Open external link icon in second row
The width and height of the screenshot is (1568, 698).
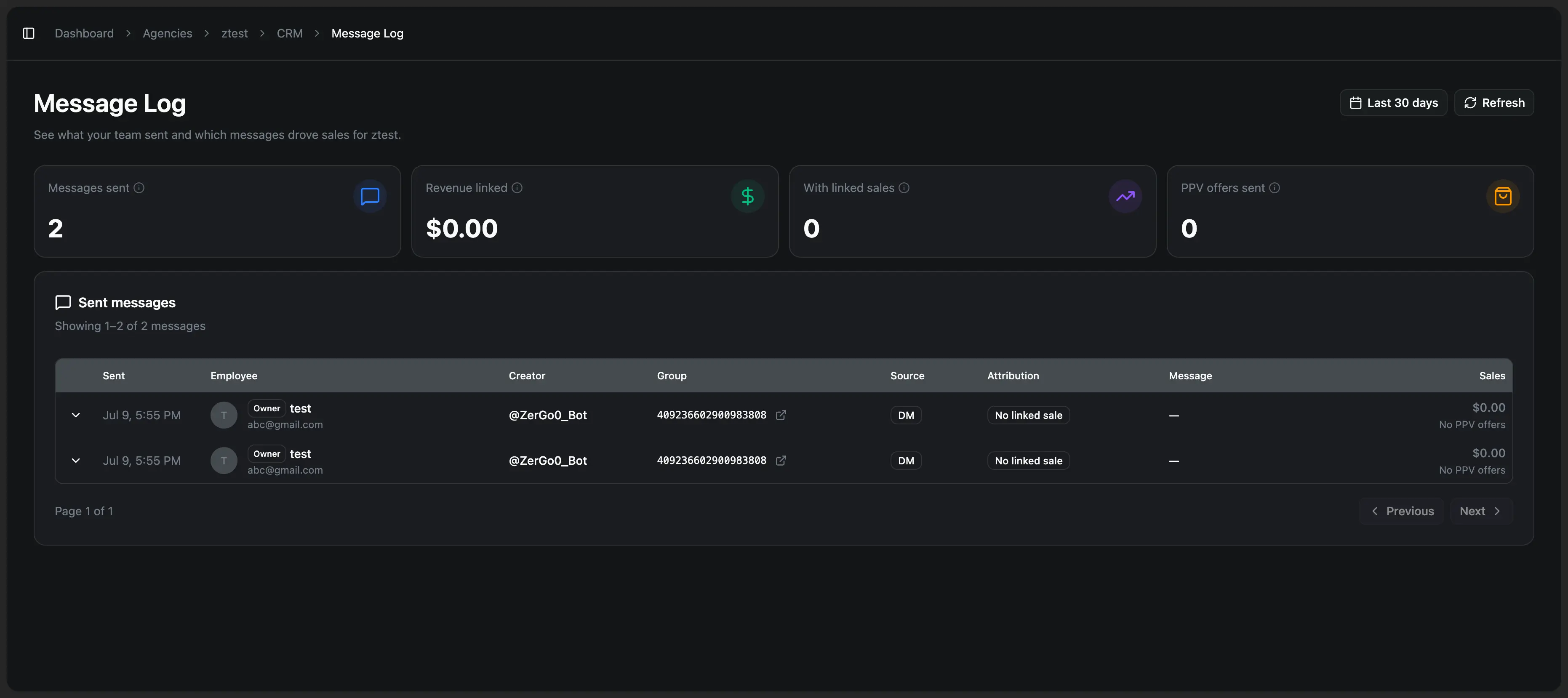click(781, 461)
